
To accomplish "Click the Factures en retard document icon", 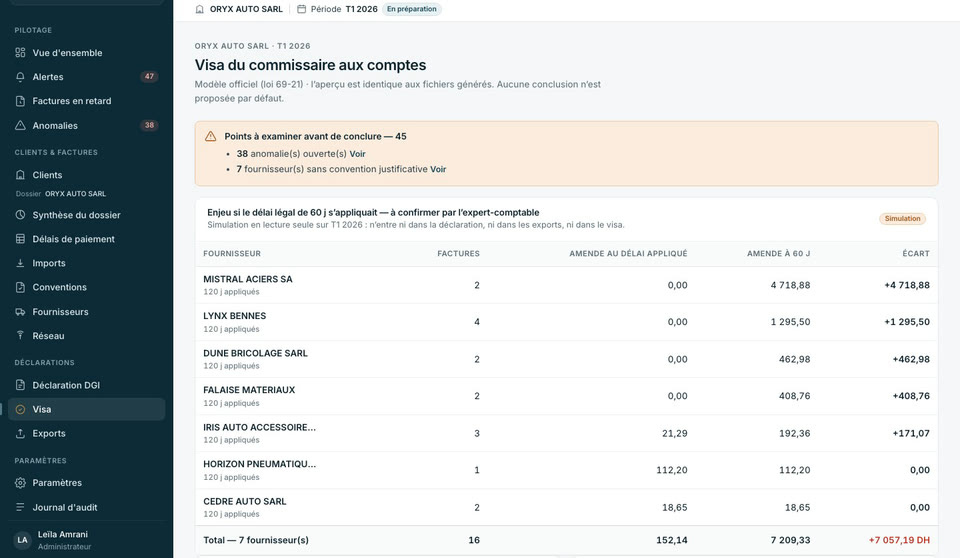I will coord(20,101).
